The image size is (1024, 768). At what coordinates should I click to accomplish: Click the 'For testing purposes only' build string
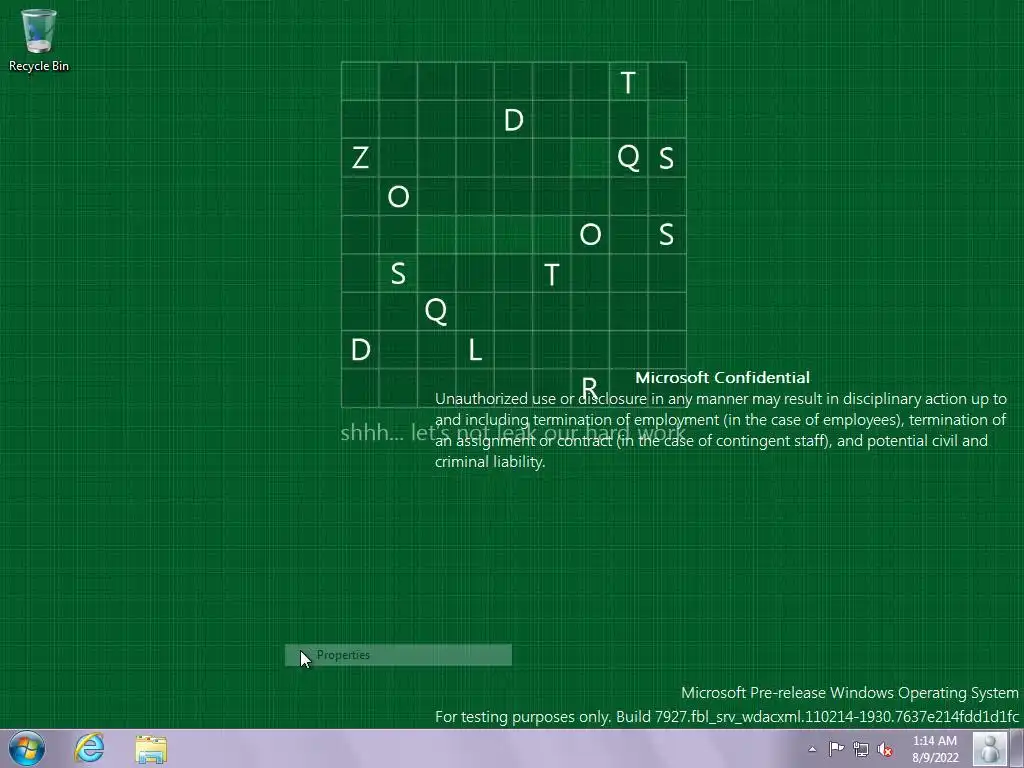tap(727, 717)
